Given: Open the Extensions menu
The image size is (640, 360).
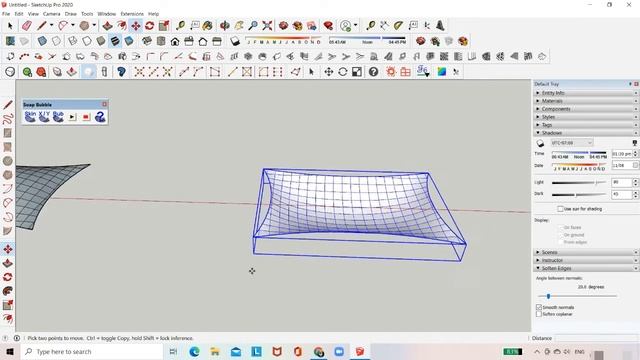Looking at the screenshot, I should pyautogui.click(x=132, y=14).
